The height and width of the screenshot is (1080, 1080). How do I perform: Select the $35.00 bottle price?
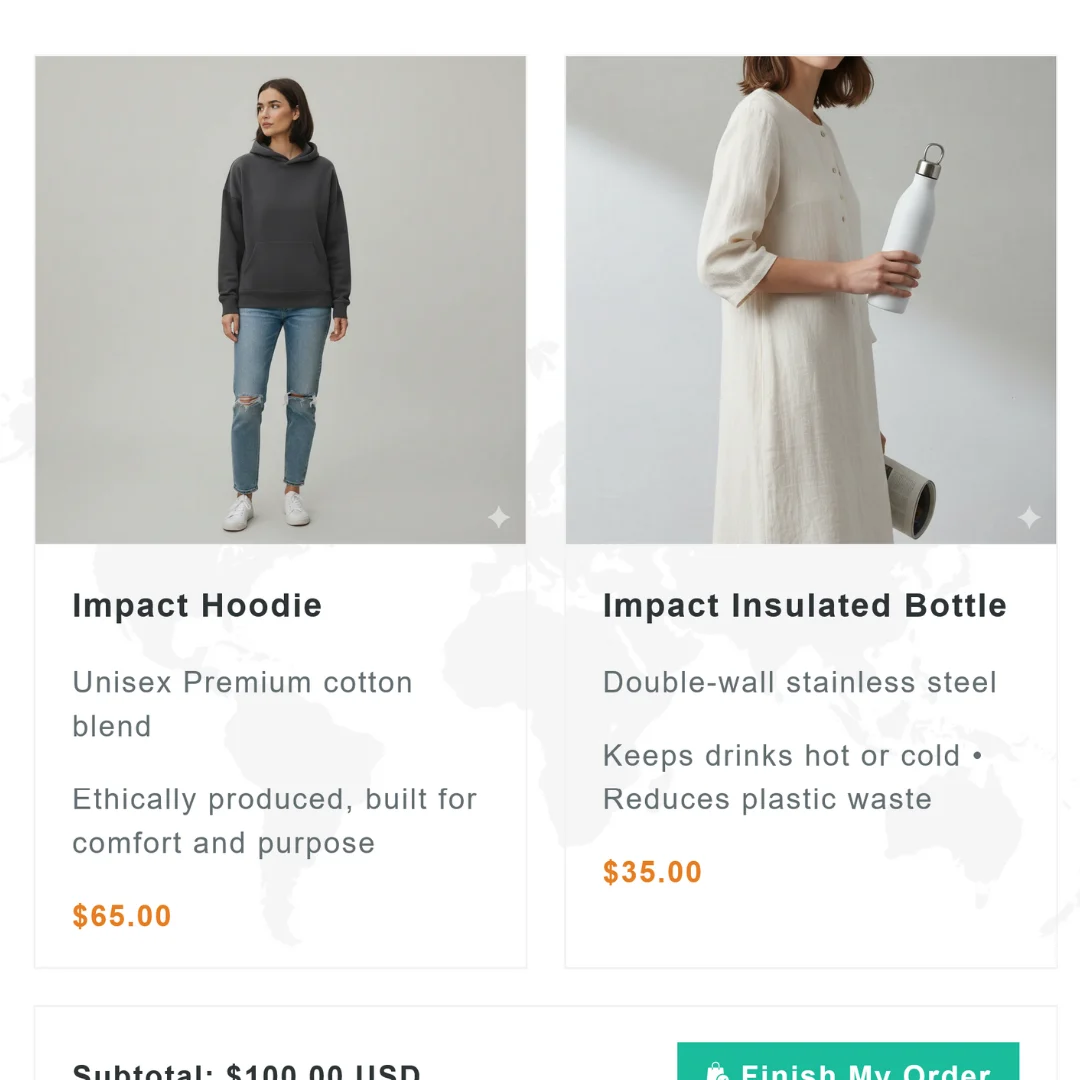(x=652, y=872)
